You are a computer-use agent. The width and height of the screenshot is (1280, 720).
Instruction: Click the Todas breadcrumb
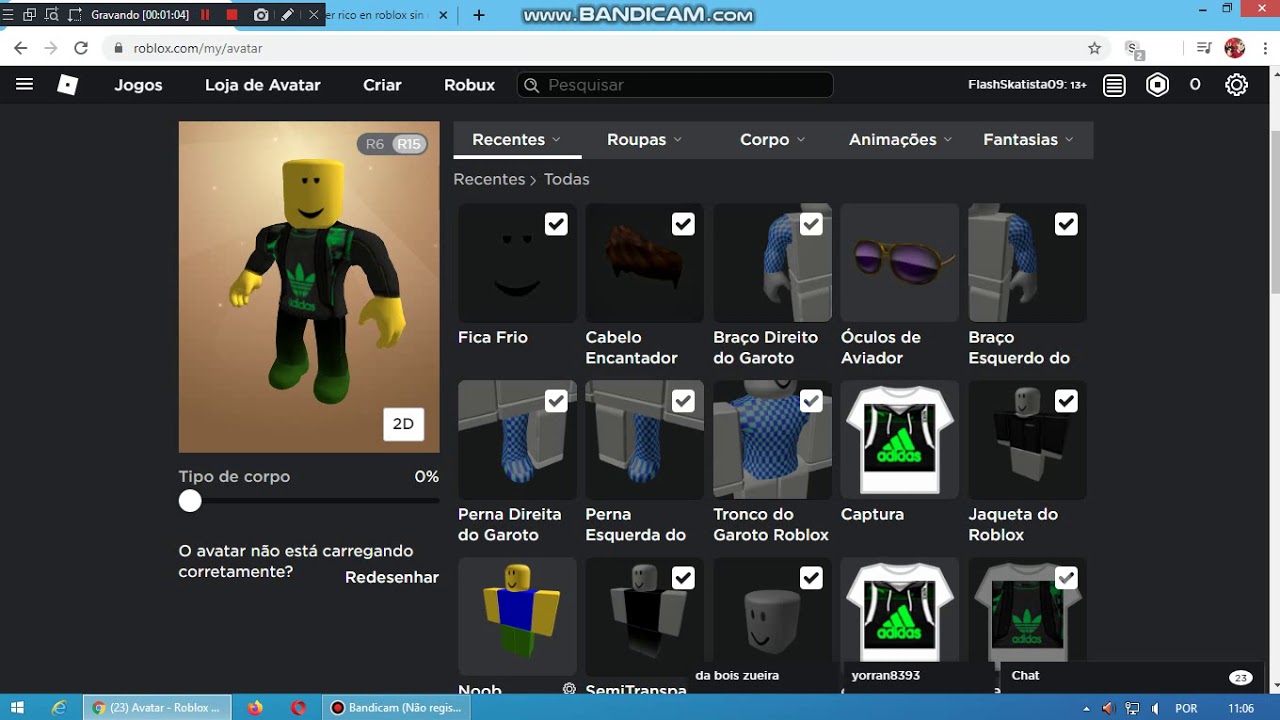click(567, 179)
